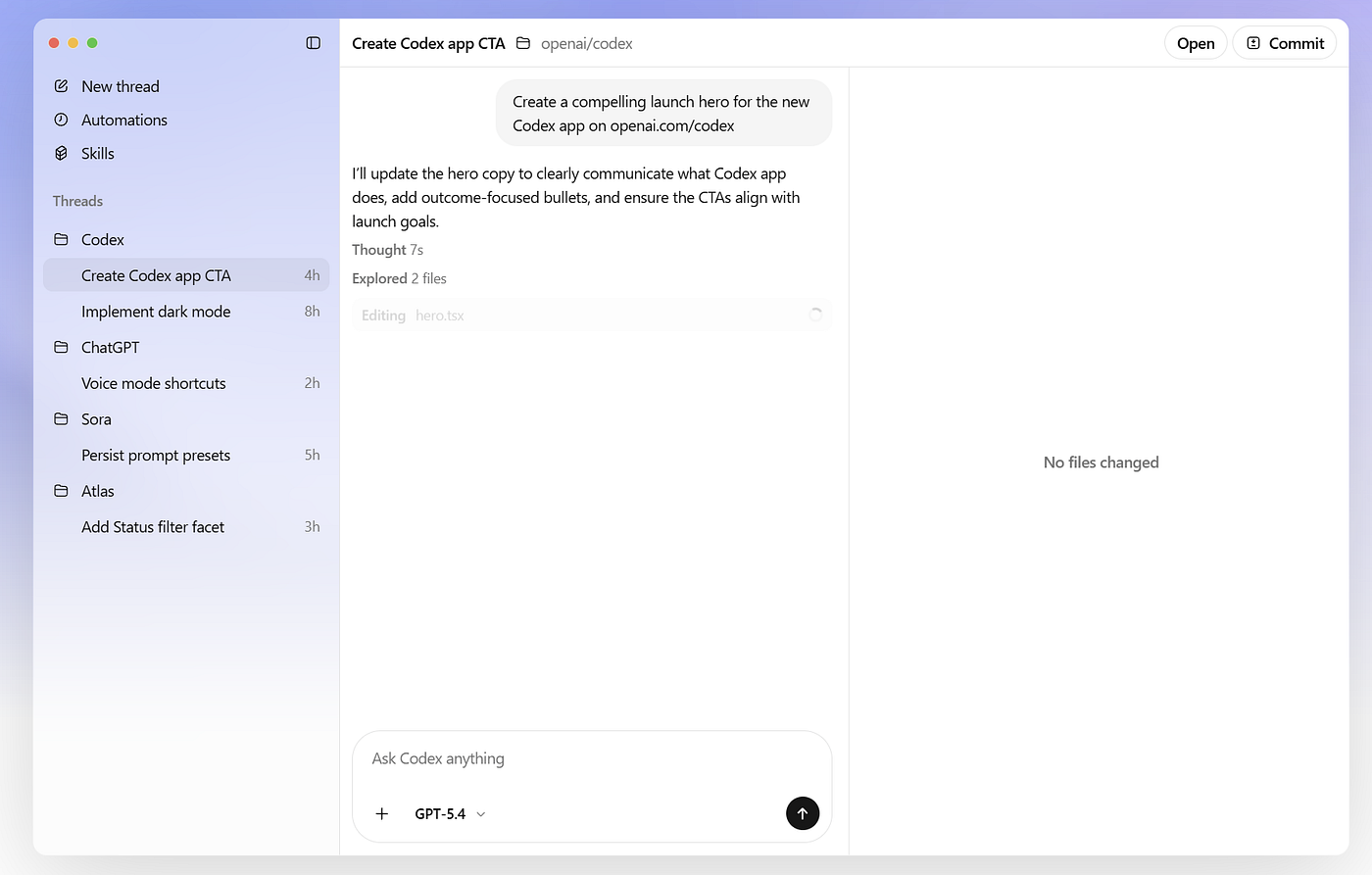The height and width of the screenshot is (875, 1372).
Task: Click the Threads section header
Action: (77, 201)
